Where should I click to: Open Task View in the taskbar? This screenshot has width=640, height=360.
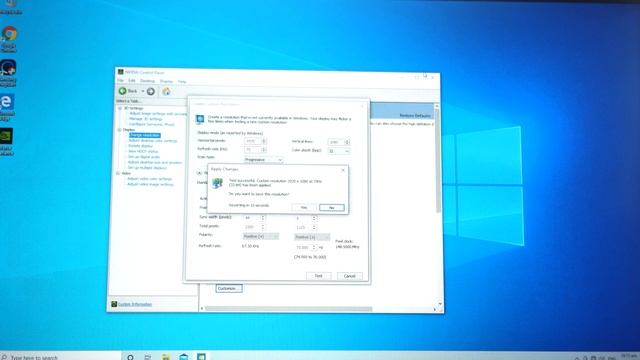148,357
